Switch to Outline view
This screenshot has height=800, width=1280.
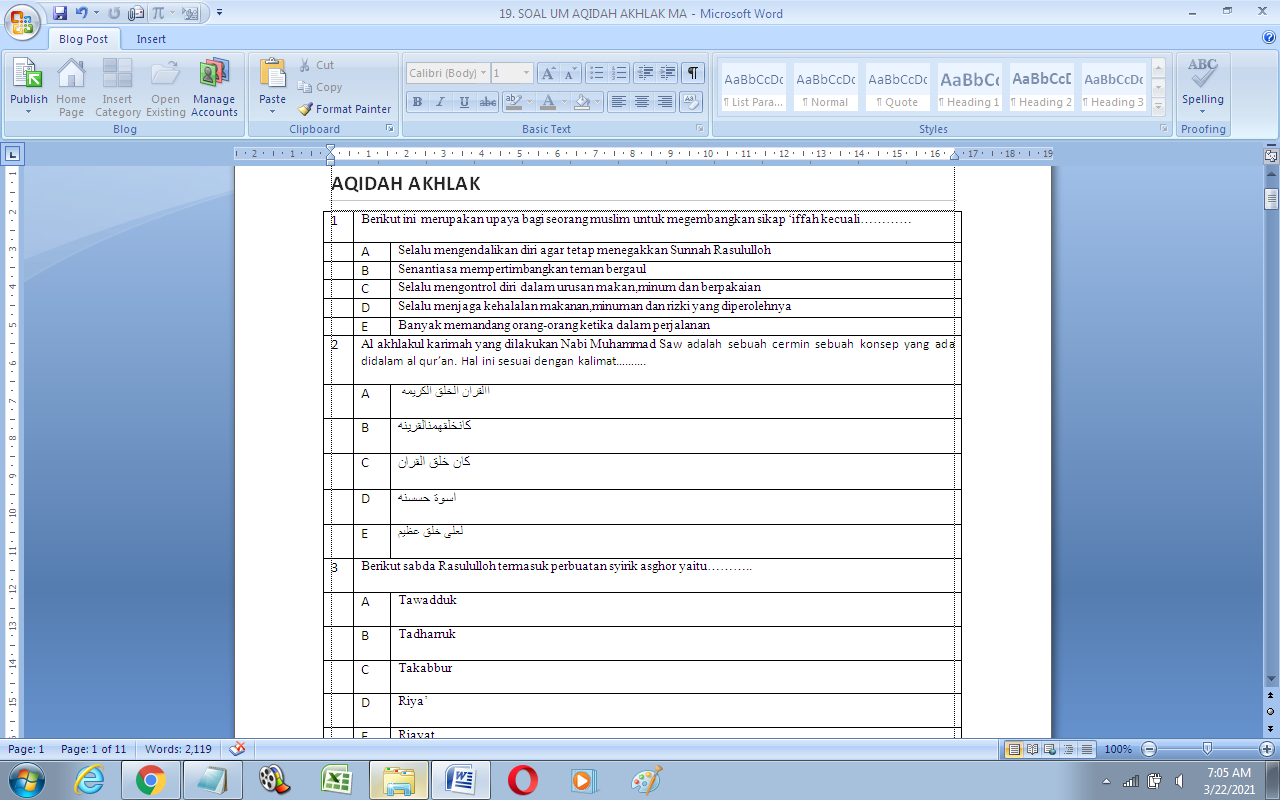pyautogui.click(x=1068, y=749)
